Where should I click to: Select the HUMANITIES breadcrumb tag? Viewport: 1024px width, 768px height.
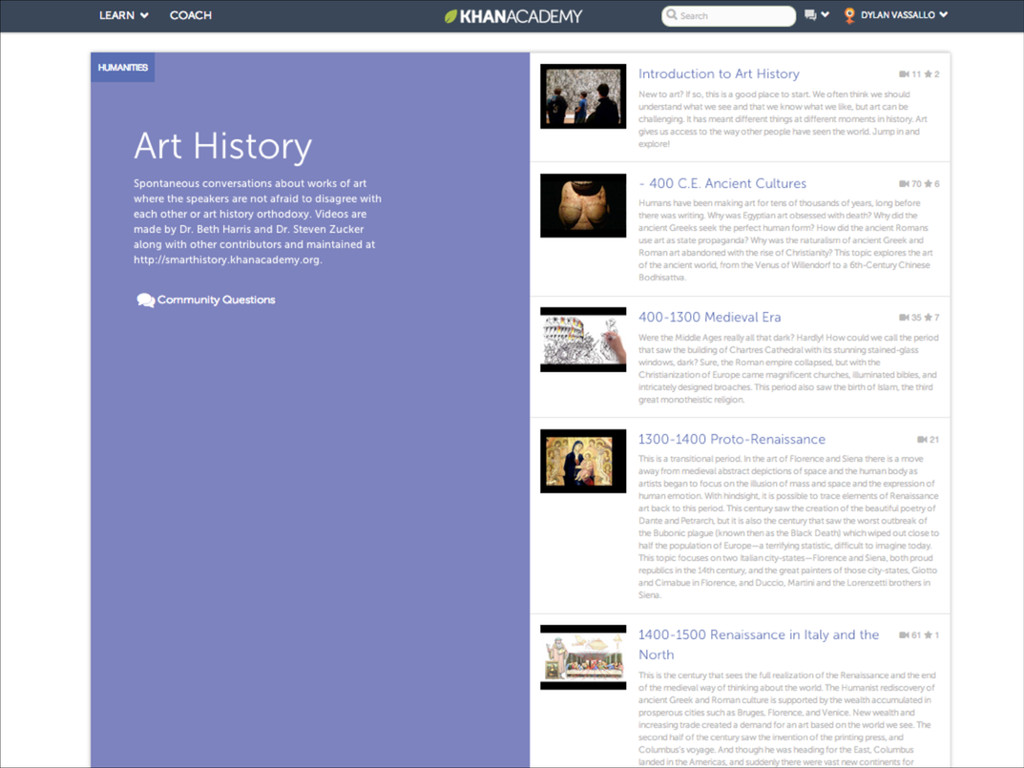click(x=122, y=67)
